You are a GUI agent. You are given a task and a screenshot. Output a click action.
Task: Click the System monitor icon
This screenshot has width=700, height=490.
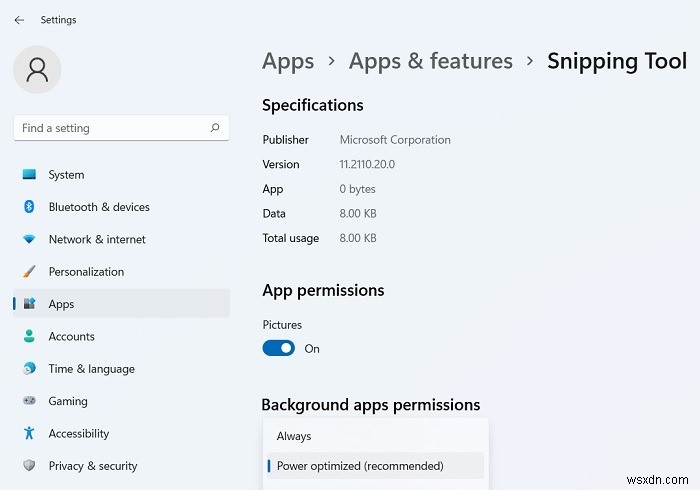point(29,174)
